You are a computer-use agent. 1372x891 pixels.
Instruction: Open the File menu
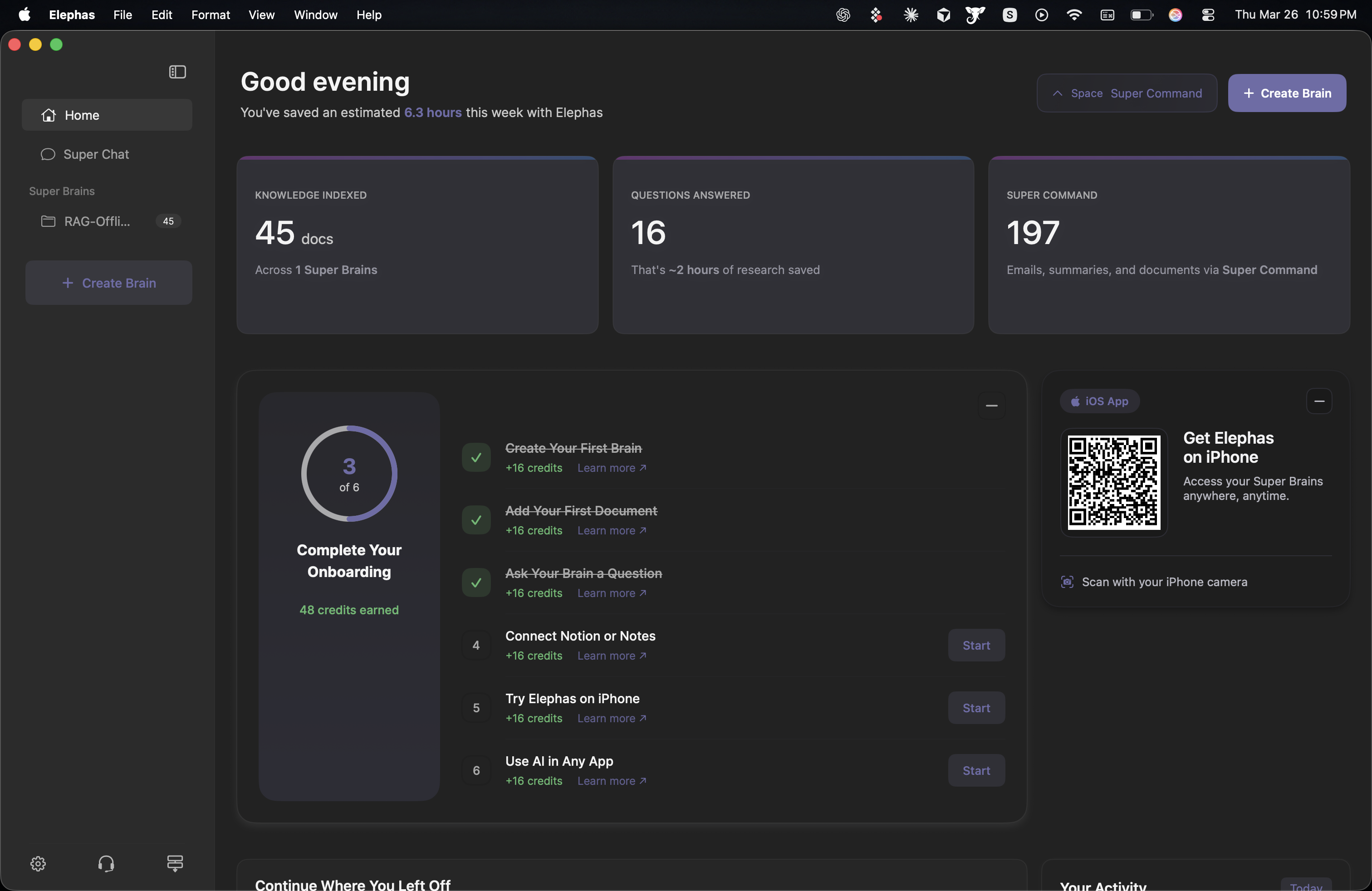coord(122,15)
